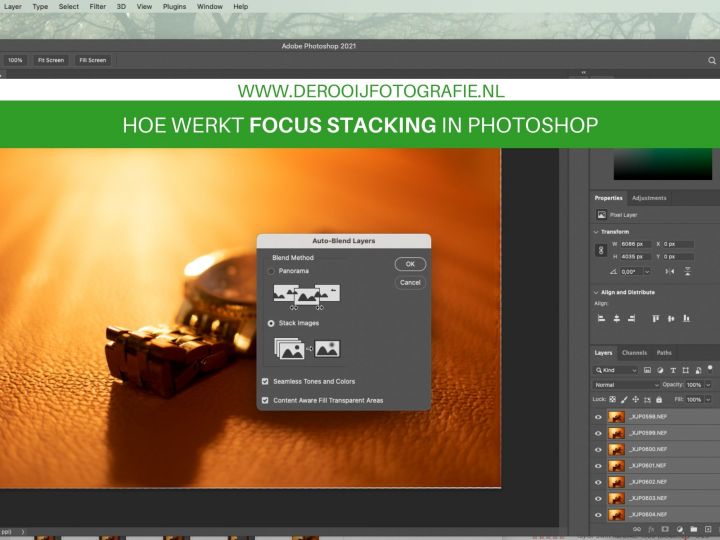Click the Pixel Layer icon in Properties
The height and width of the screenshot is (540, 720).
(x=601, y=214)
